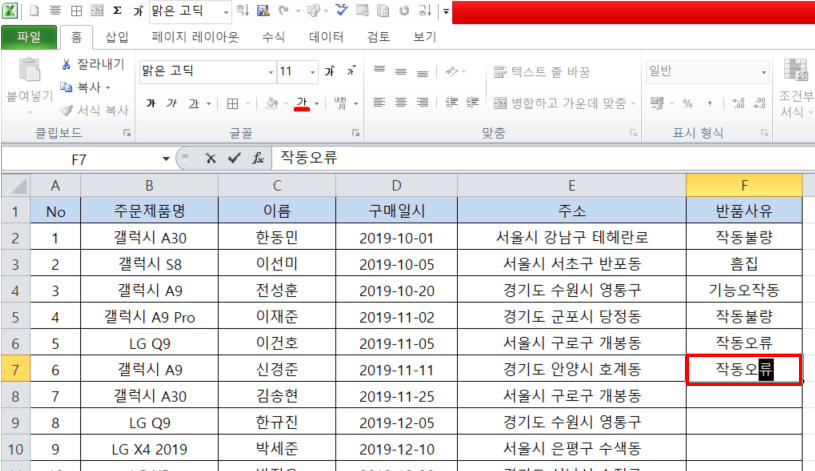Open the font size 11 dropdown
Screen dimensions: 815x471
[312, 72]
